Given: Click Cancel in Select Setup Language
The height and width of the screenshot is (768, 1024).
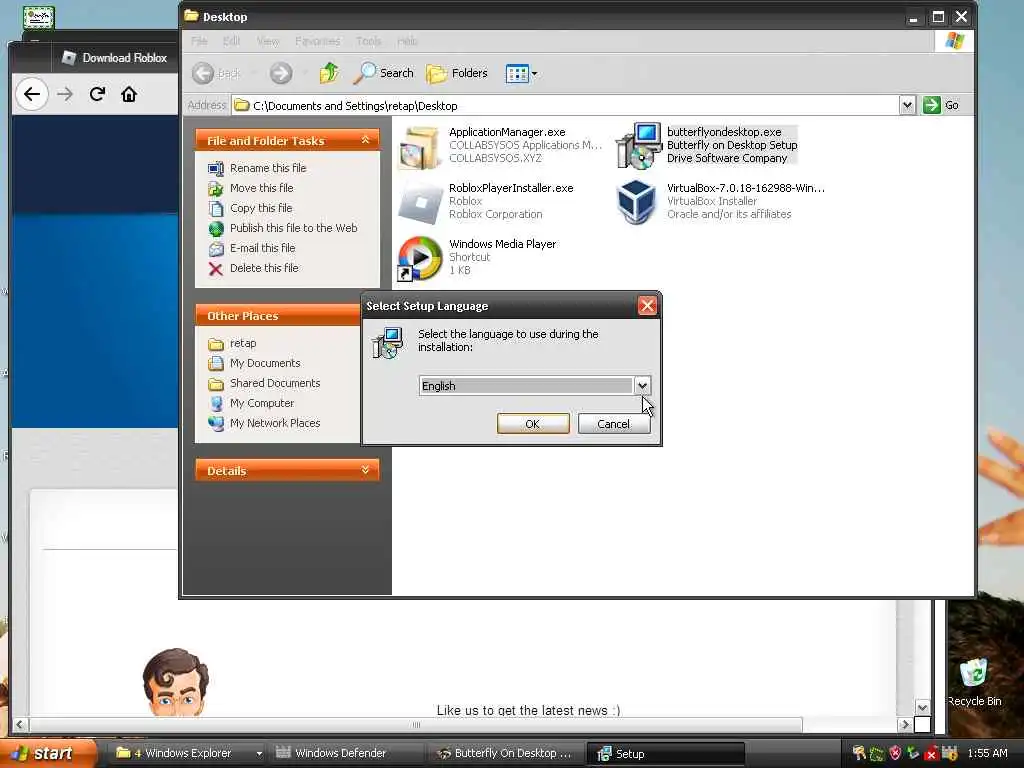Looking at the screenshot, I should point(614,424).
